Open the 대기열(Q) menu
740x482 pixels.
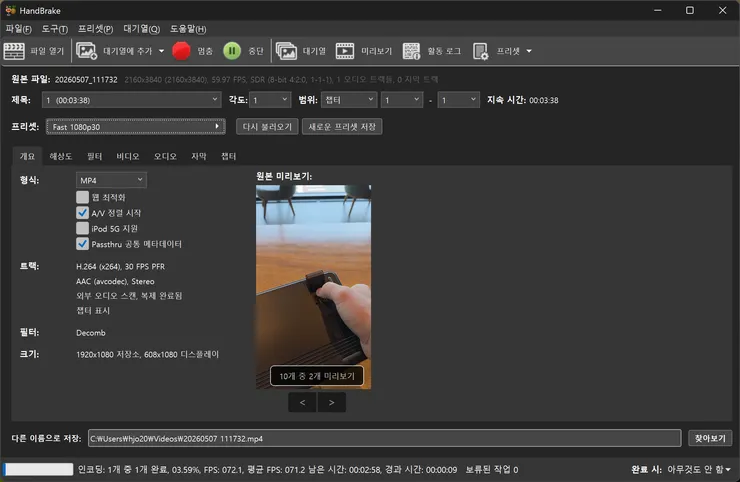point(142,29)
